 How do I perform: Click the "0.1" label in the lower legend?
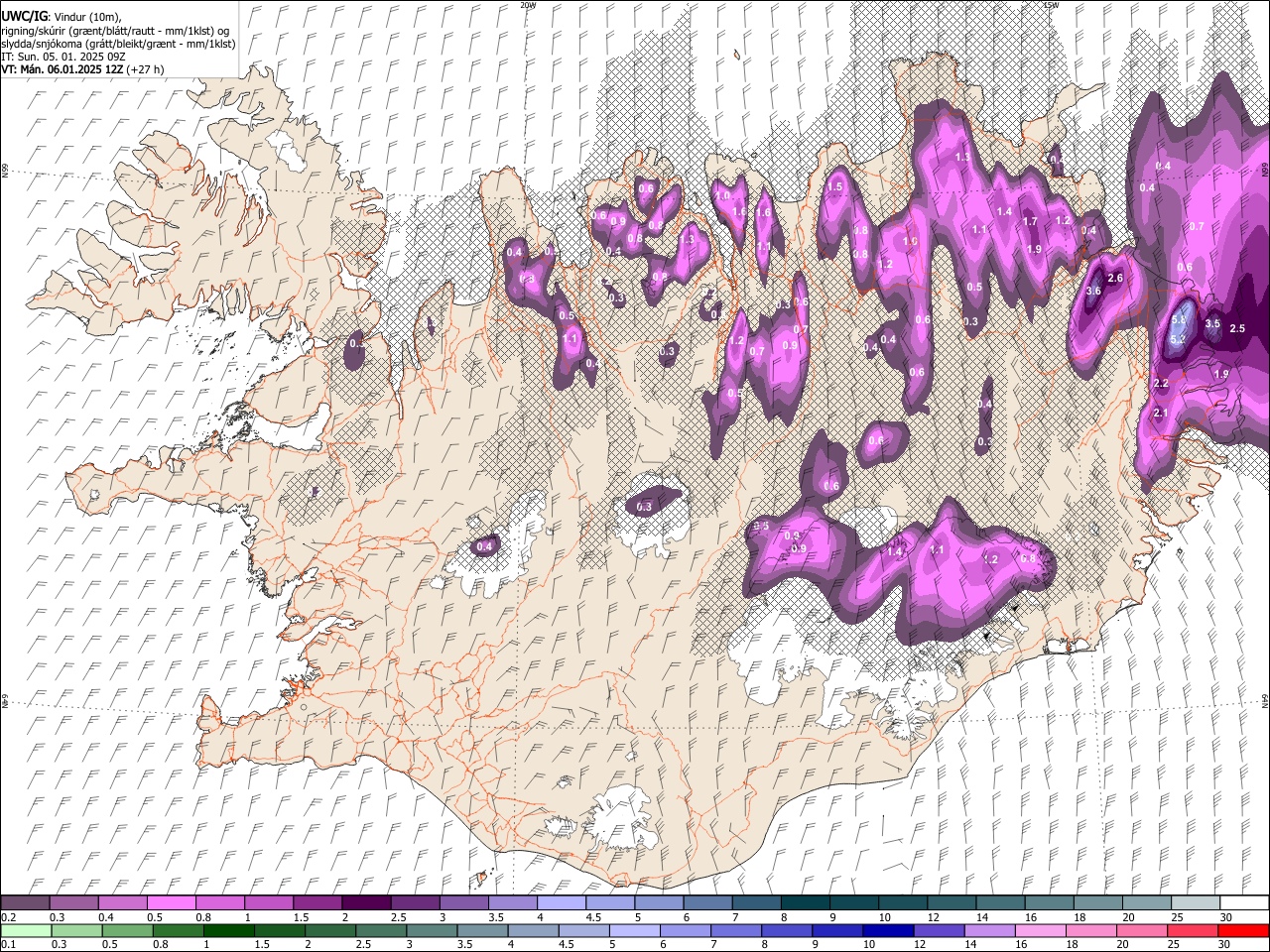pos(9,944)
